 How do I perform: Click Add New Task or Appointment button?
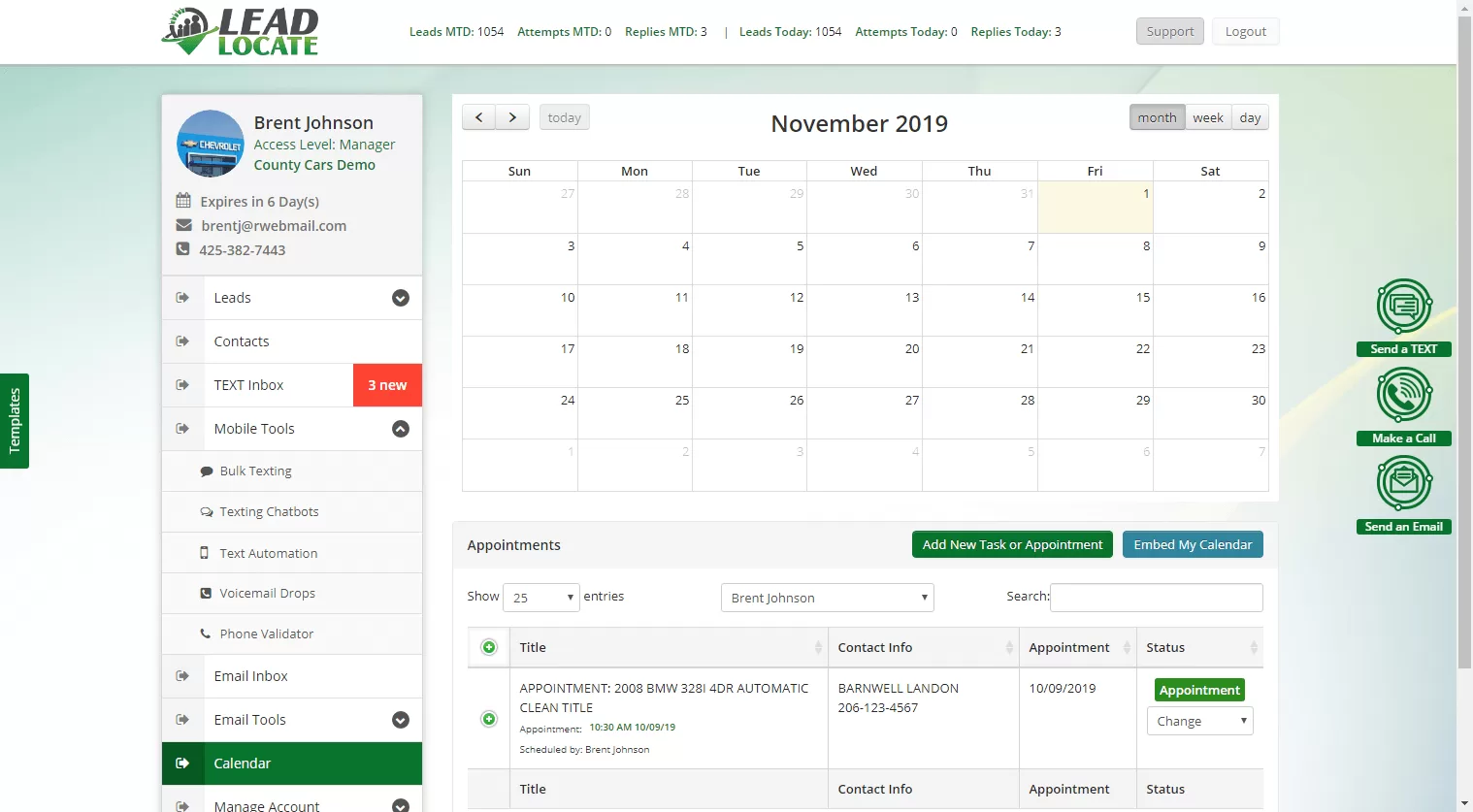point(1012,544)
